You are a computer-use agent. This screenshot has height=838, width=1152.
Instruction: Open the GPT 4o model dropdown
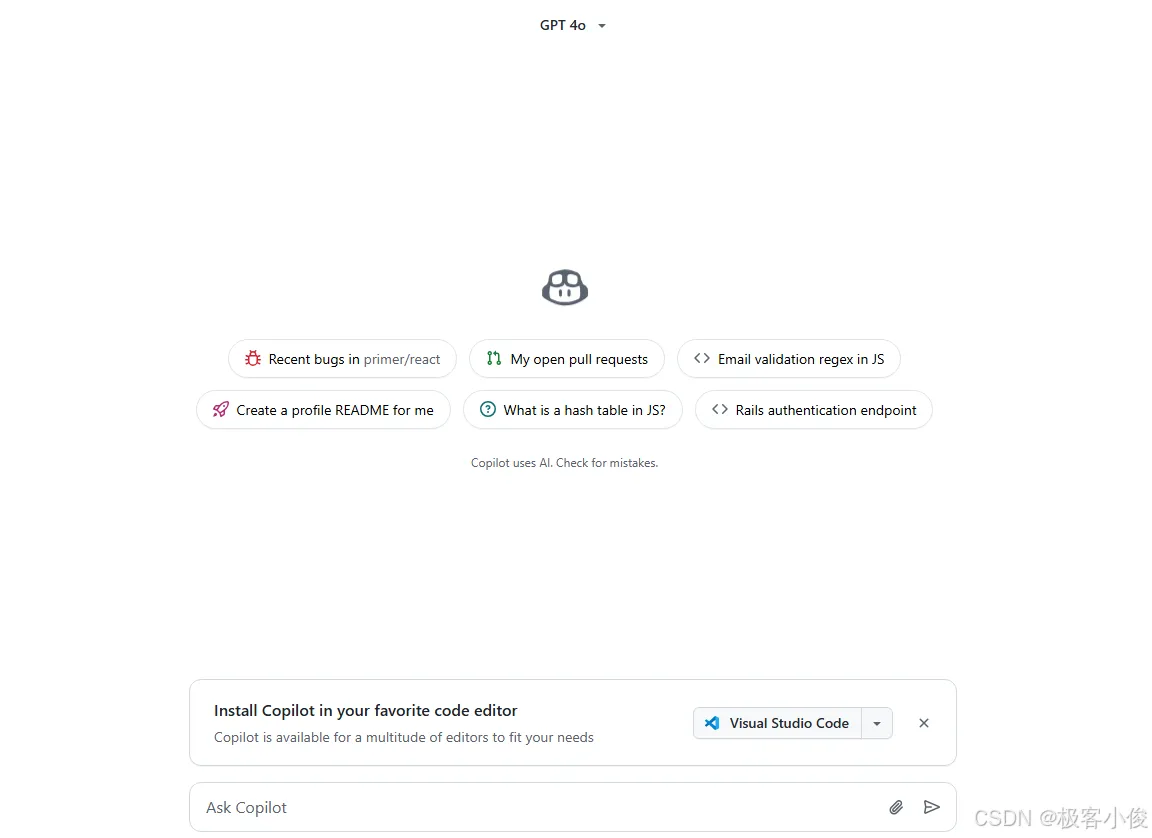tap(573, 25)
